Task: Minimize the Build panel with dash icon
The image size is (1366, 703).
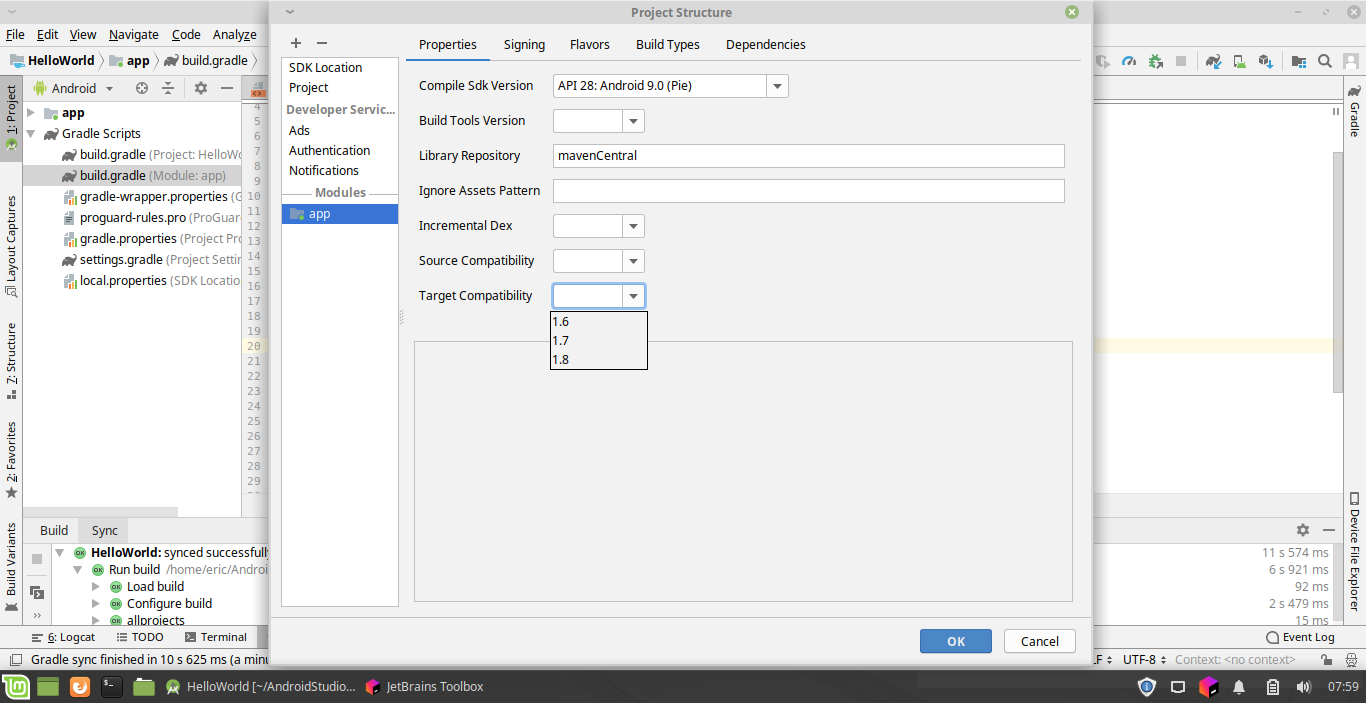Action: [x=1329, y=530]
